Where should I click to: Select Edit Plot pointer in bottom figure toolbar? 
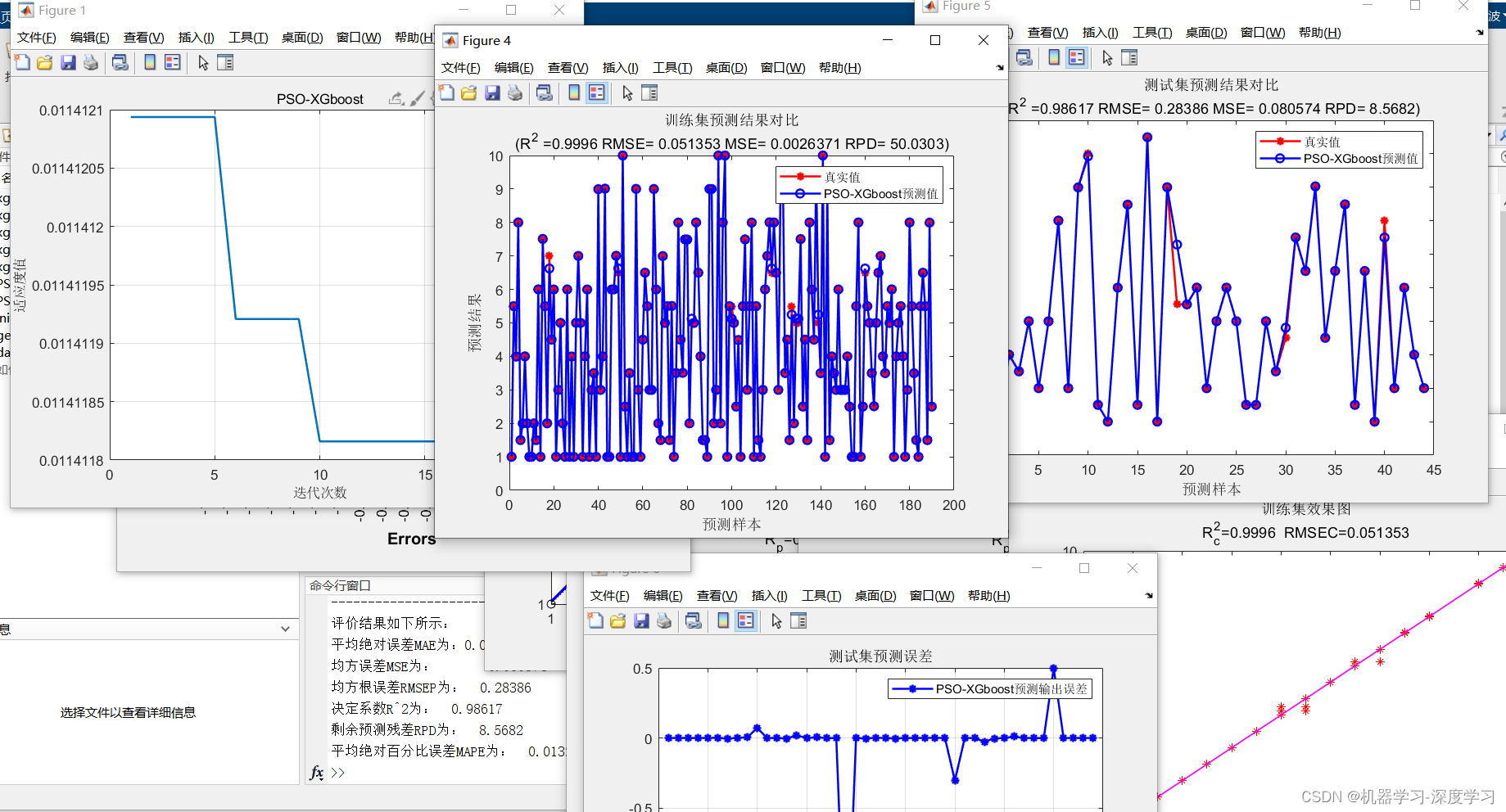coord(776,621)
